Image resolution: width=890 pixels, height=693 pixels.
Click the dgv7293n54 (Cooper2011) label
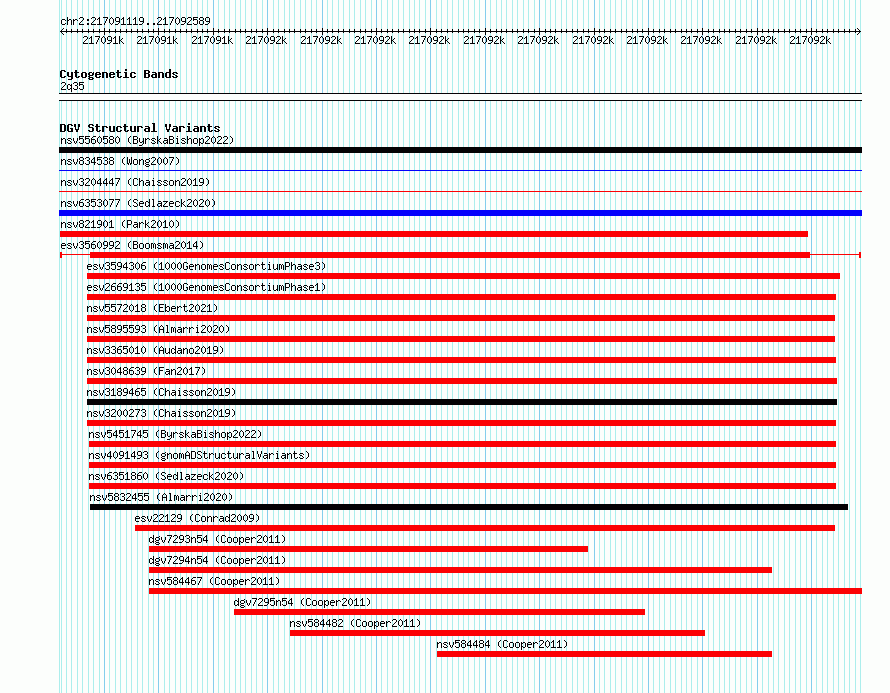[217, 539]
